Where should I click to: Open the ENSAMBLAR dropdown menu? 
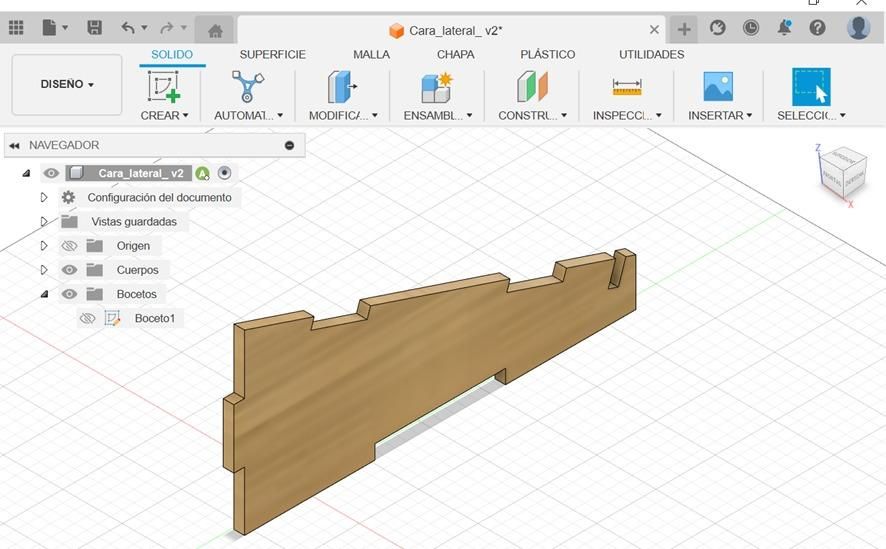tap(438, 115)
